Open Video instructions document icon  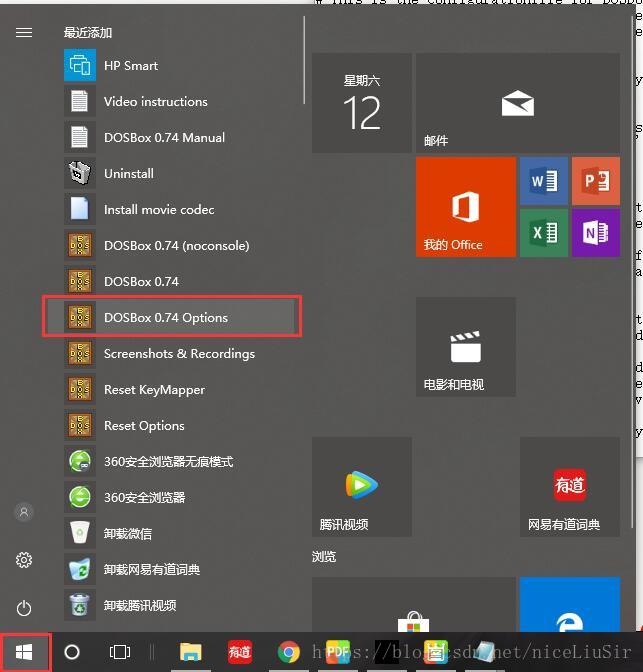[x=80, y=101]
